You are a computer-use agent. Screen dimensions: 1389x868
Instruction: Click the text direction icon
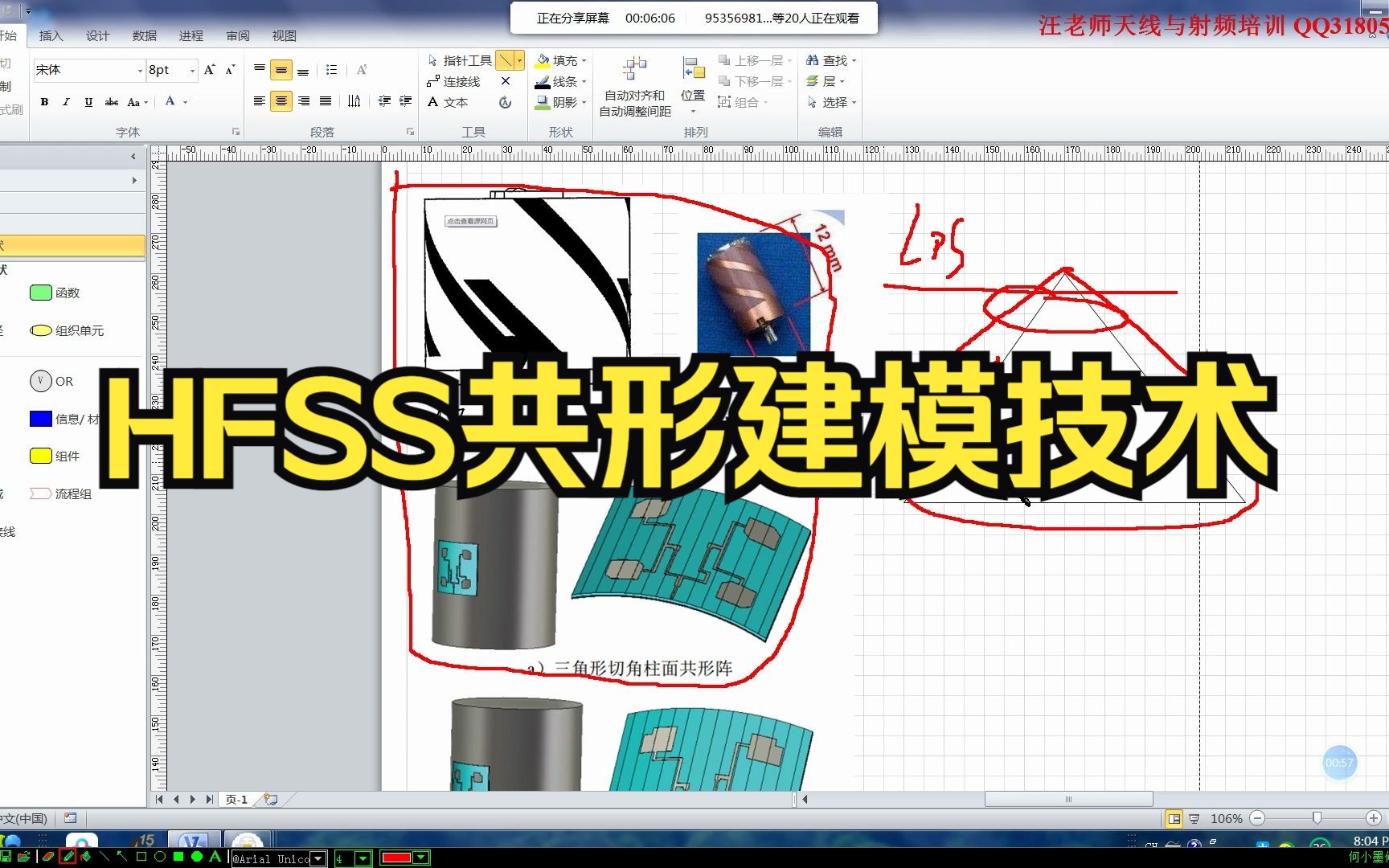pos(354,101)
